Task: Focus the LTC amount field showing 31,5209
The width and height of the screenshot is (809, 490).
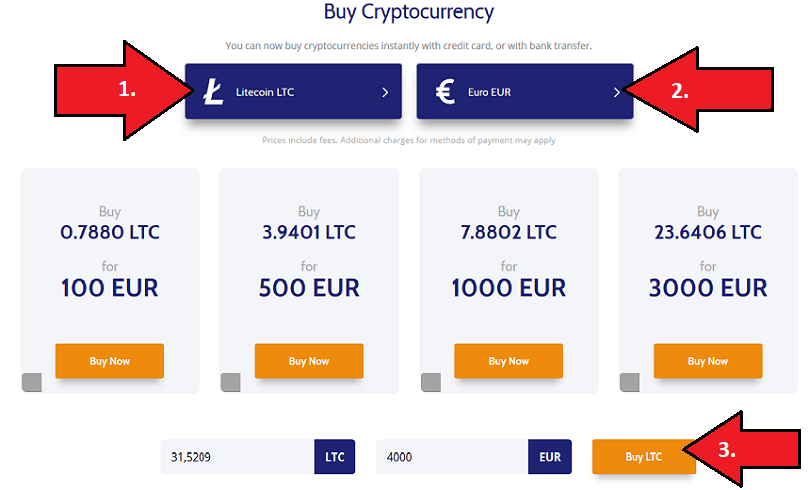Action: click(238, 457)
